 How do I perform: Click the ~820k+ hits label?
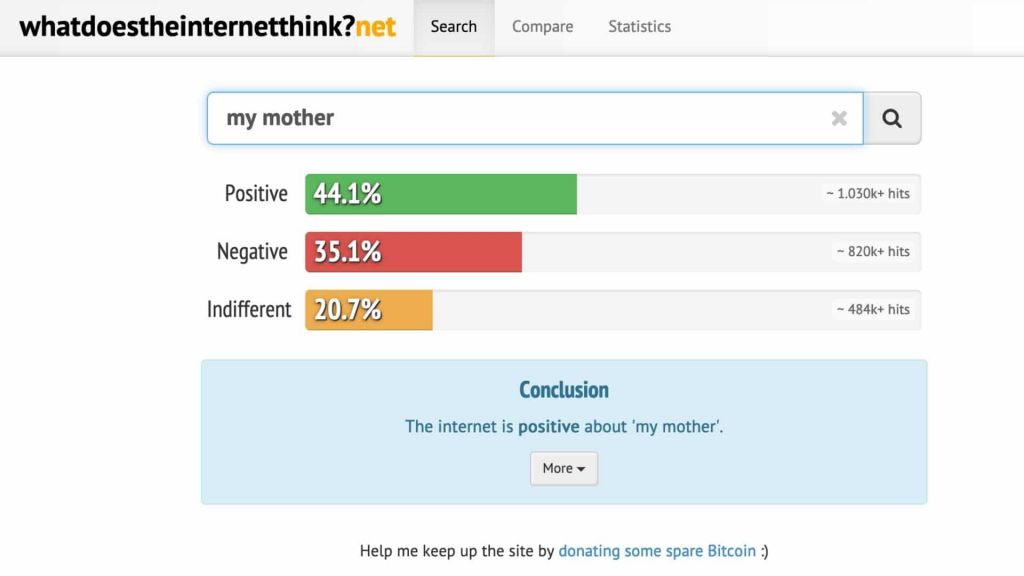(x=873, y=251)
